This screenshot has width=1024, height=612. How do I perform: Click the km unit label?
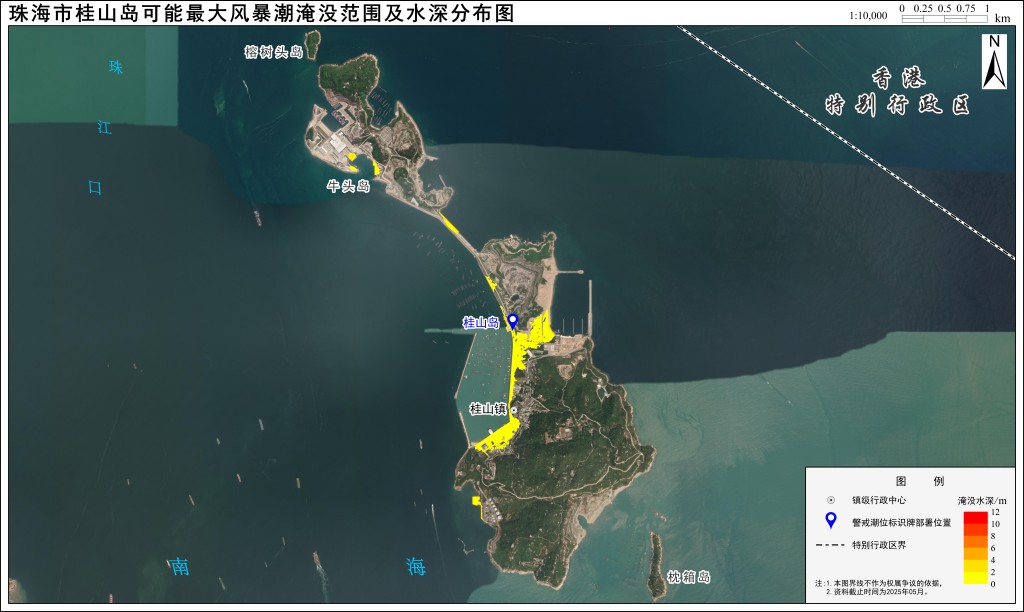1002,18
